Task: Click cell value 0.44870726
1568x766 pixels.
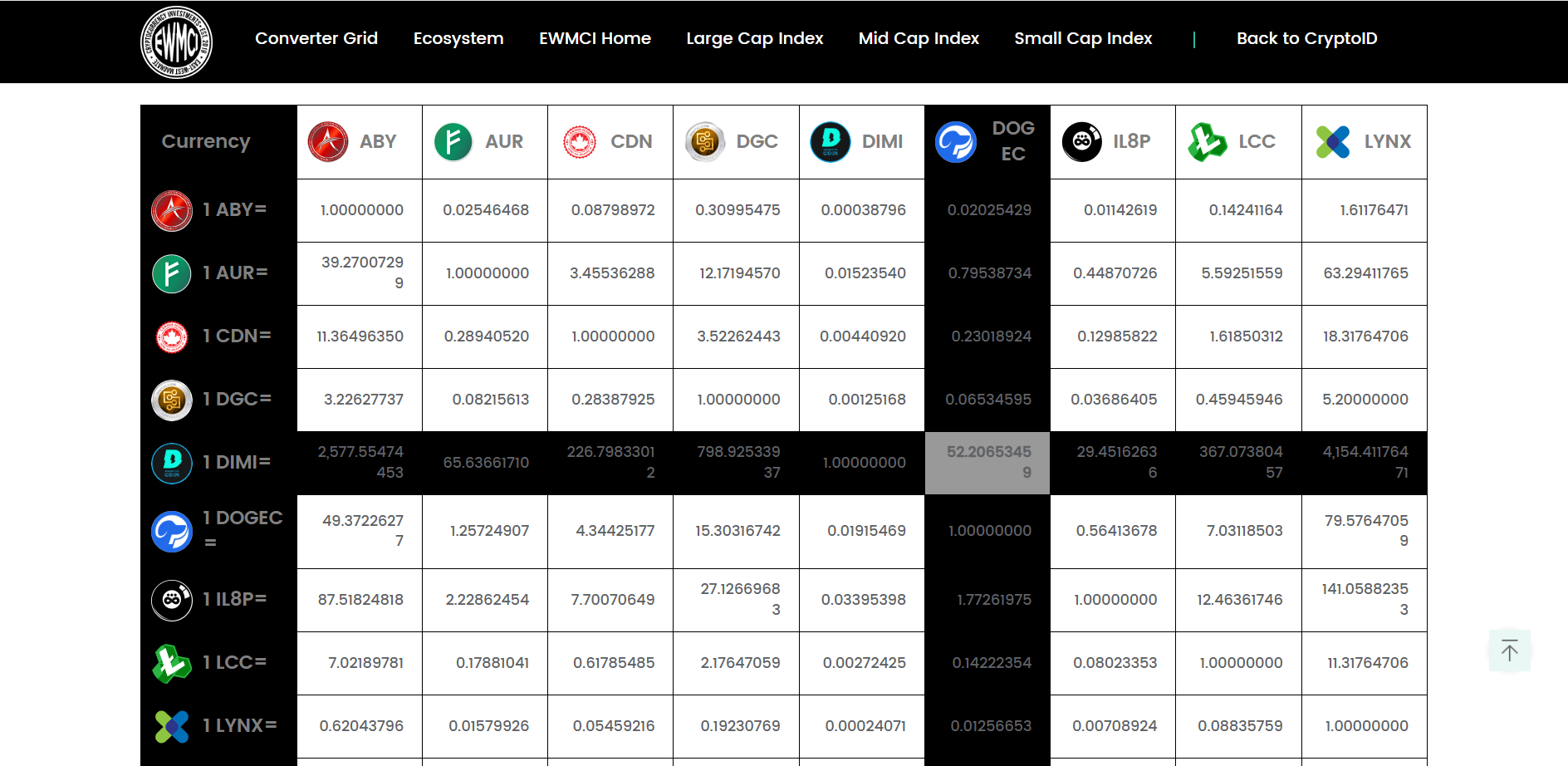Action: [1115, 273]
